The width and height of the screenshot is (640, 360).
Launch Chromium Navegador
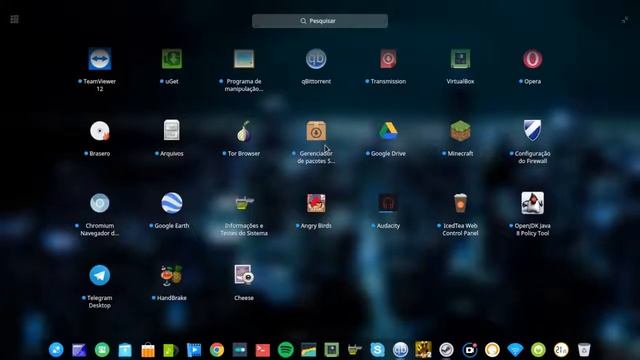[x=100, y=203]
